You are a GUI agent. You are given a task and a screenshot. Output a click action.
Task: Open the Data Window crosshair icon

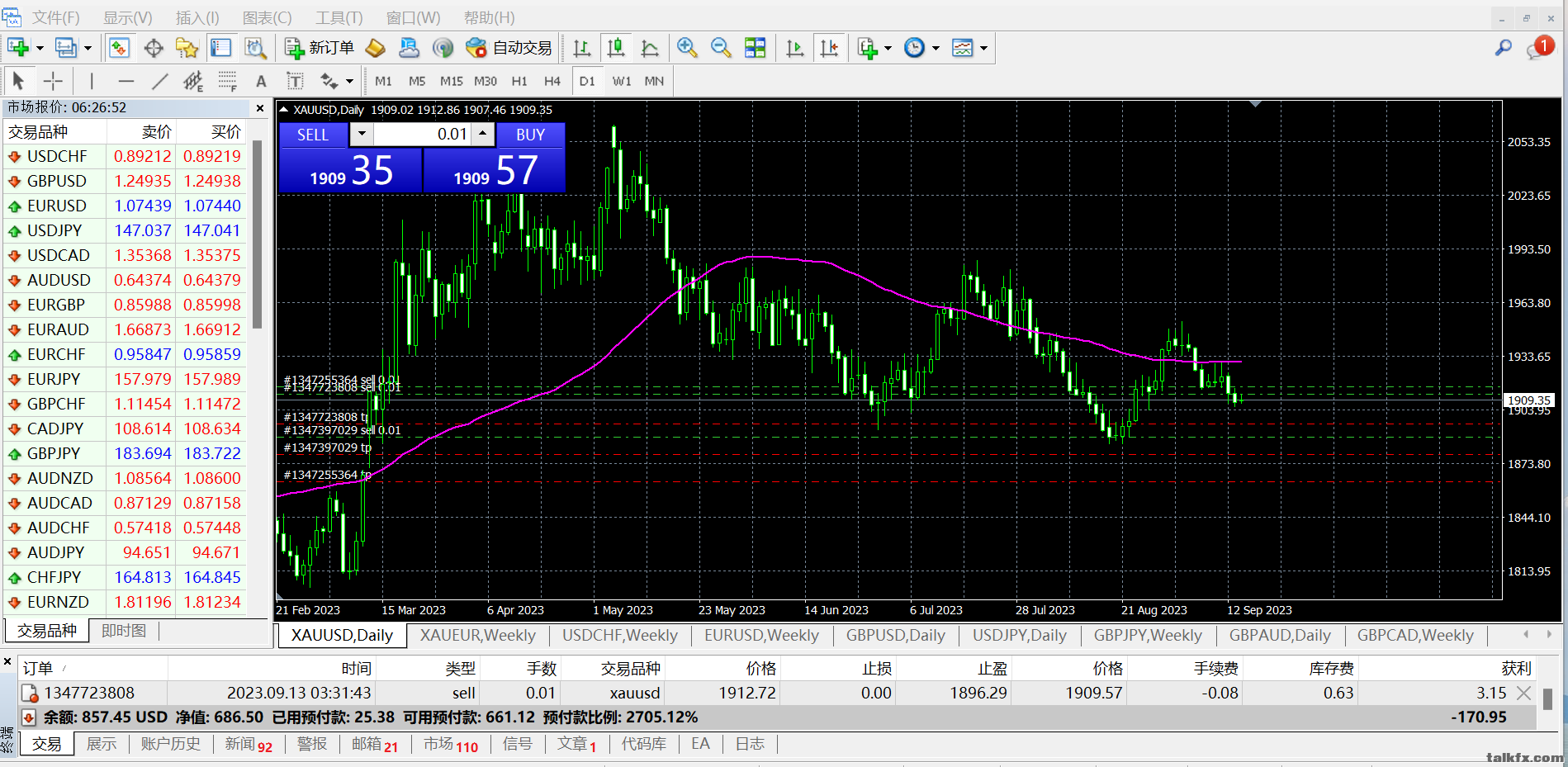154,48
